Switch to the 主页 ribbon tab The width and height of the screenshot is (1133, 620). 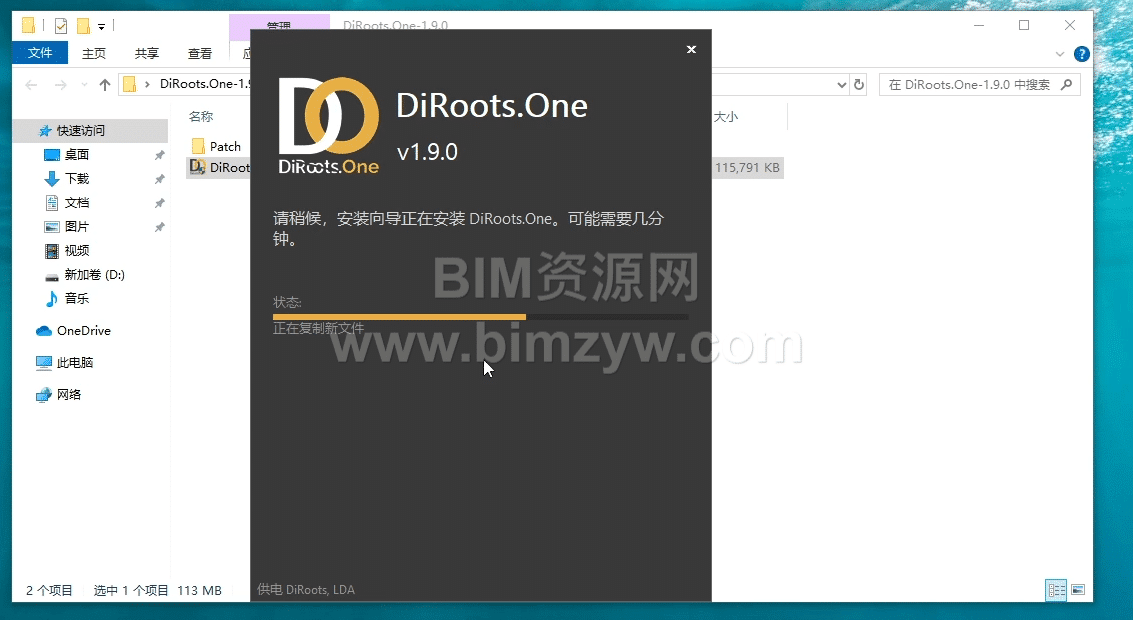pos(94,53)
